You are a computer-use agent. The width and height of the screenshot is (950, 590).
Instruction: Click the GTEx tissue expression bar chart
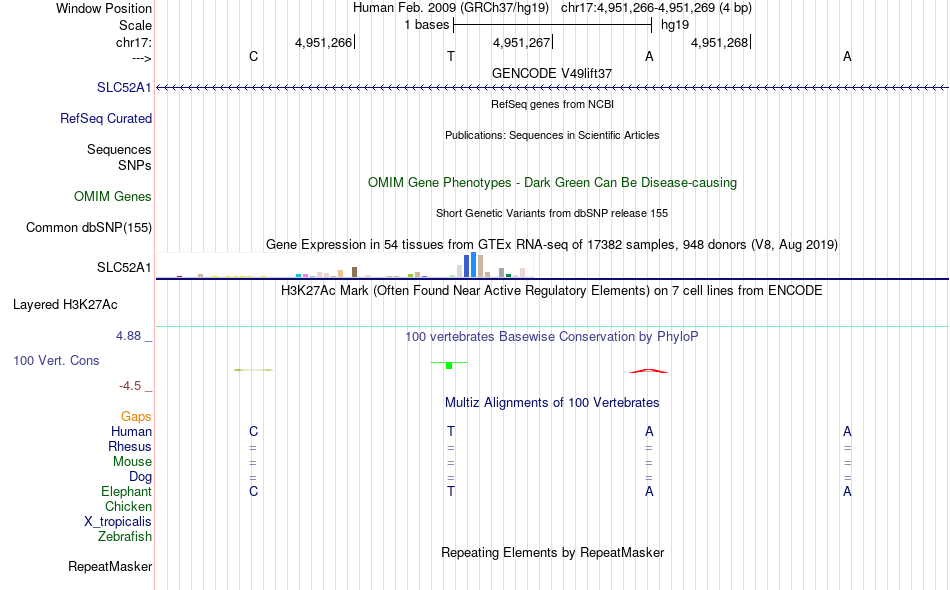coord(345,265)
